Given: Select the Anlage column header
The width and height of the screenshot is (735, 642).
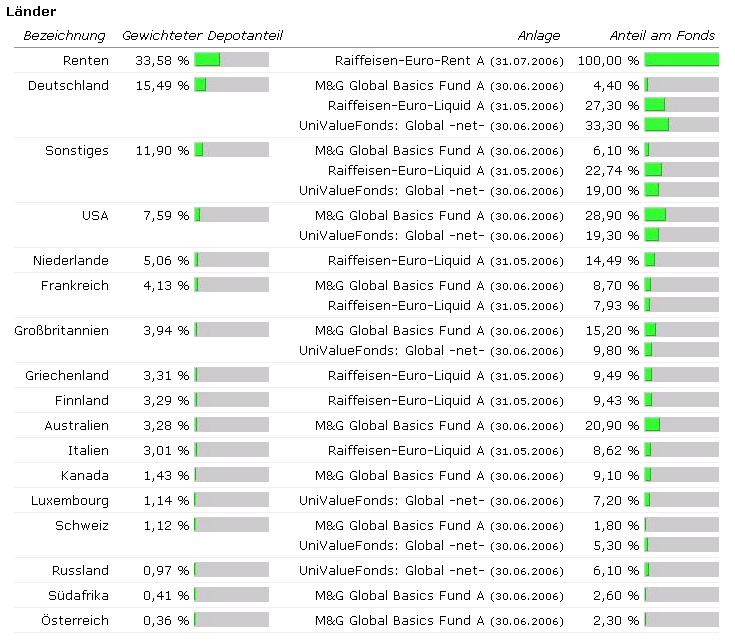Looking at the screenshot, I should pos(539,36).
